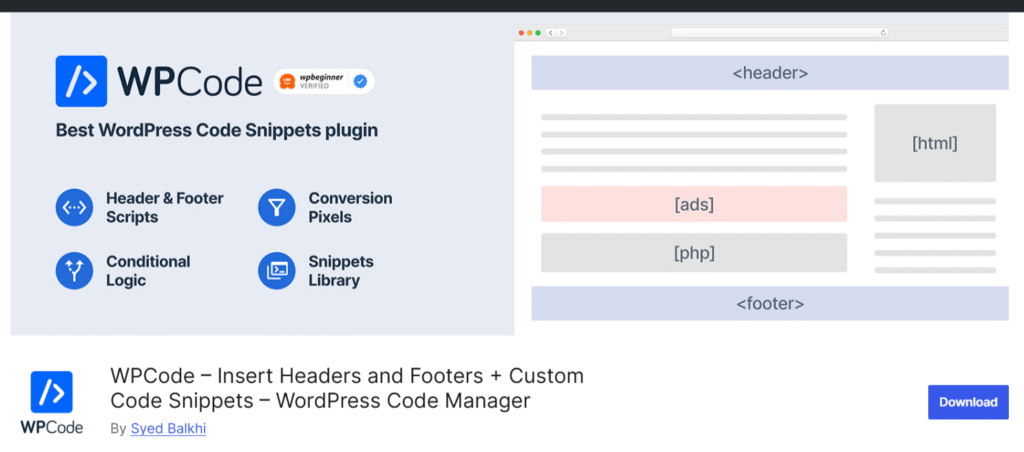
Task: Click the yellow minimize dot in mockup browser
Action: (x=530, y=33)
